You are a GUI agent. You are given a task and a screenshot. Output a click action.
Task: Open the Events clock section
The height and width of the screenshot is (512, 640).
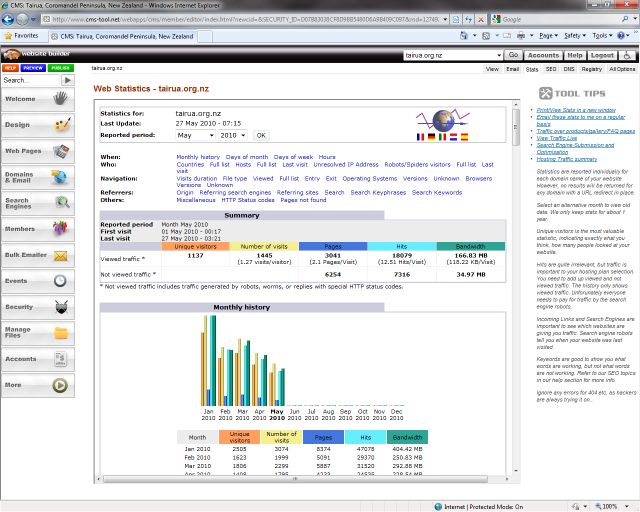[37, 281]
